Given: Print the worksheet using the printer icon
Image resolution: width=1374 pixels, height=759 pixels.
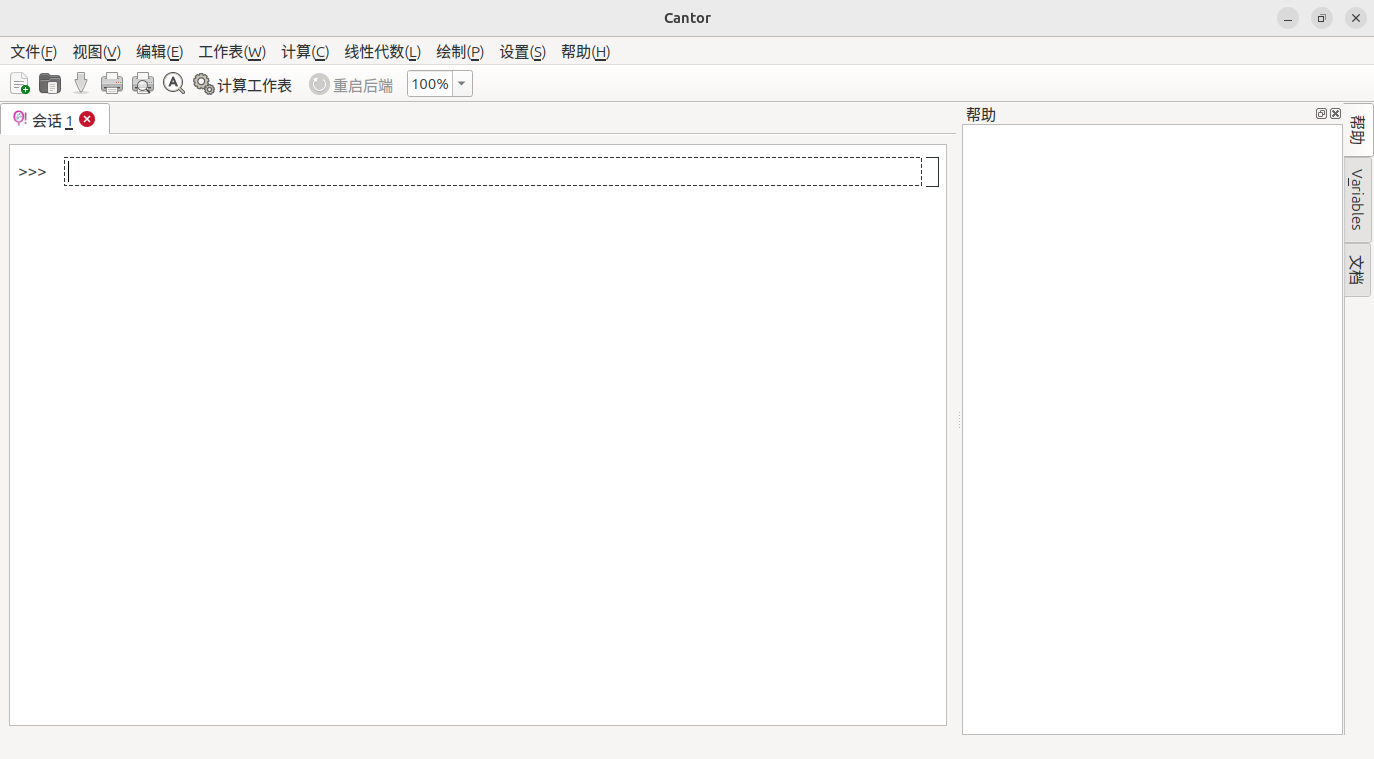Looking at the screenshot, I should point(112,84).
